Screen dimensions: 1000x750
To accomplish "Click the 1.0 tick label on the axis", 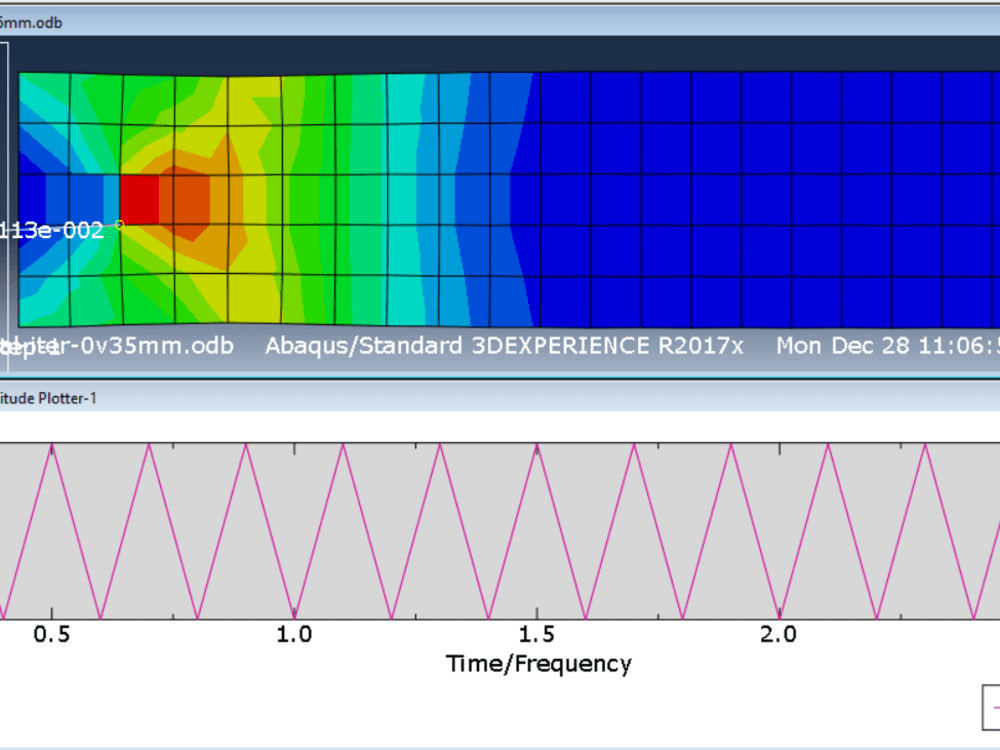I will 294,633.
